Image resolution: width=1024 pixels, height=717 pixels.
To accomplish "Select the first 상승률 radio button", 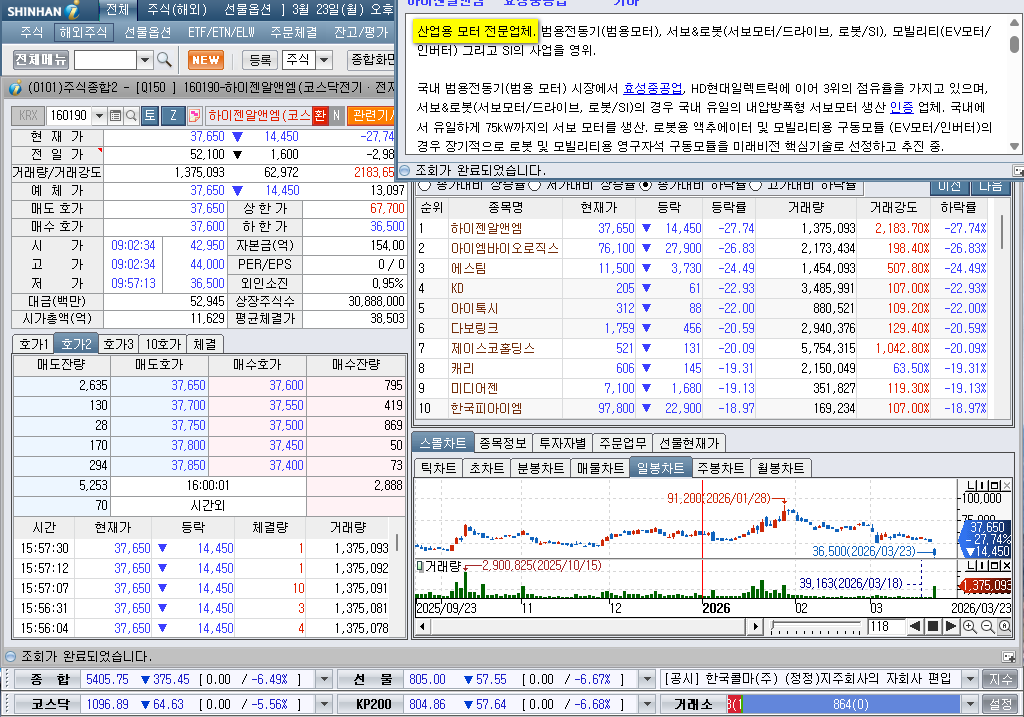I will point(424,185).
